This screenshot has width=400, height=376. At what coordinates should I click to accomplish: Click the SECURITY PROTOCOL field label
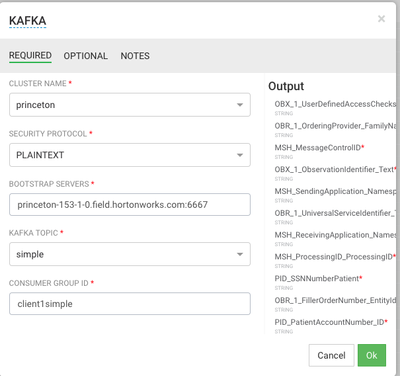(x=48, y=134)
